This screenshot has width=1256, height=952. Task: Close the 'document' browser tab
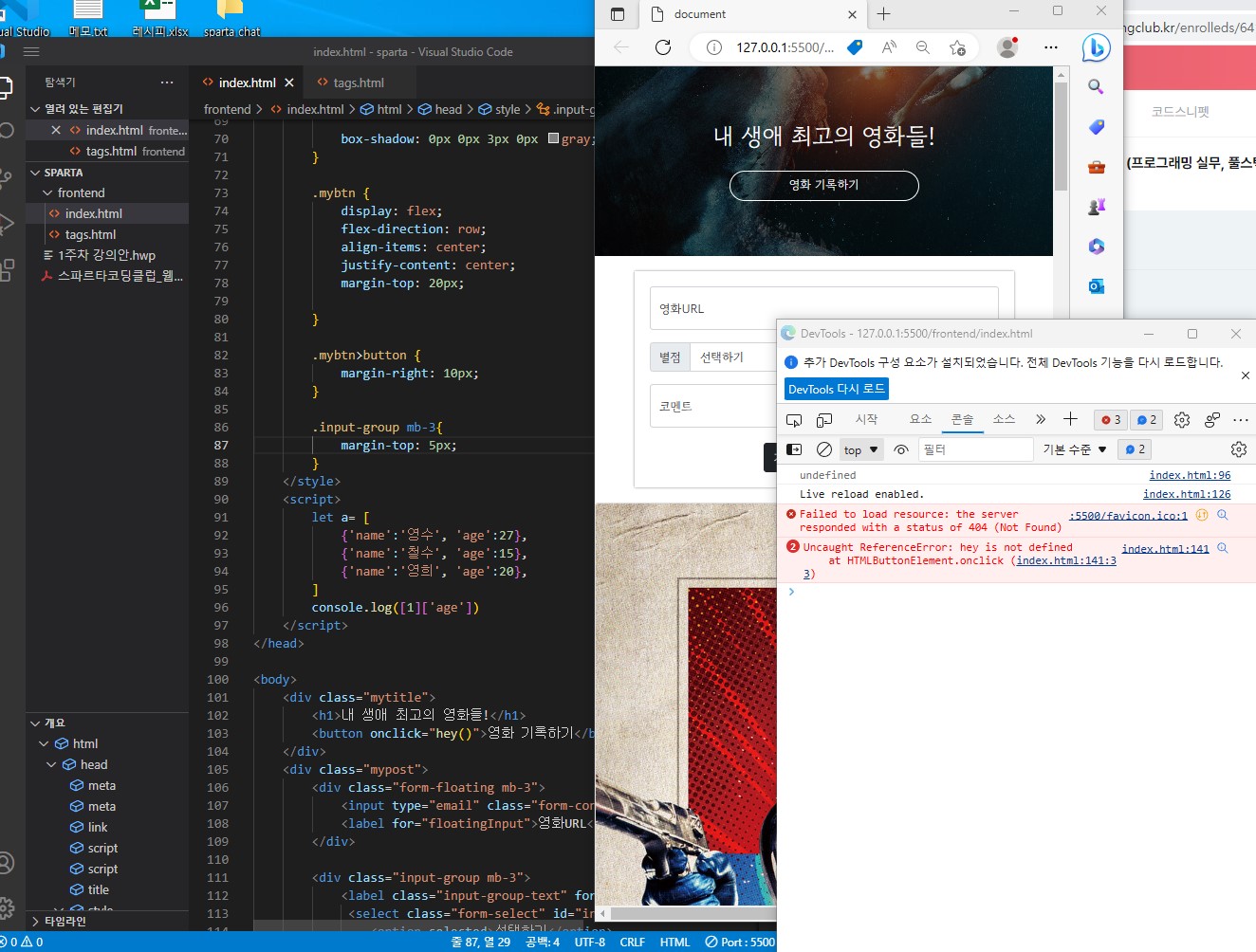pyautogui.click(x=852, y=14)
